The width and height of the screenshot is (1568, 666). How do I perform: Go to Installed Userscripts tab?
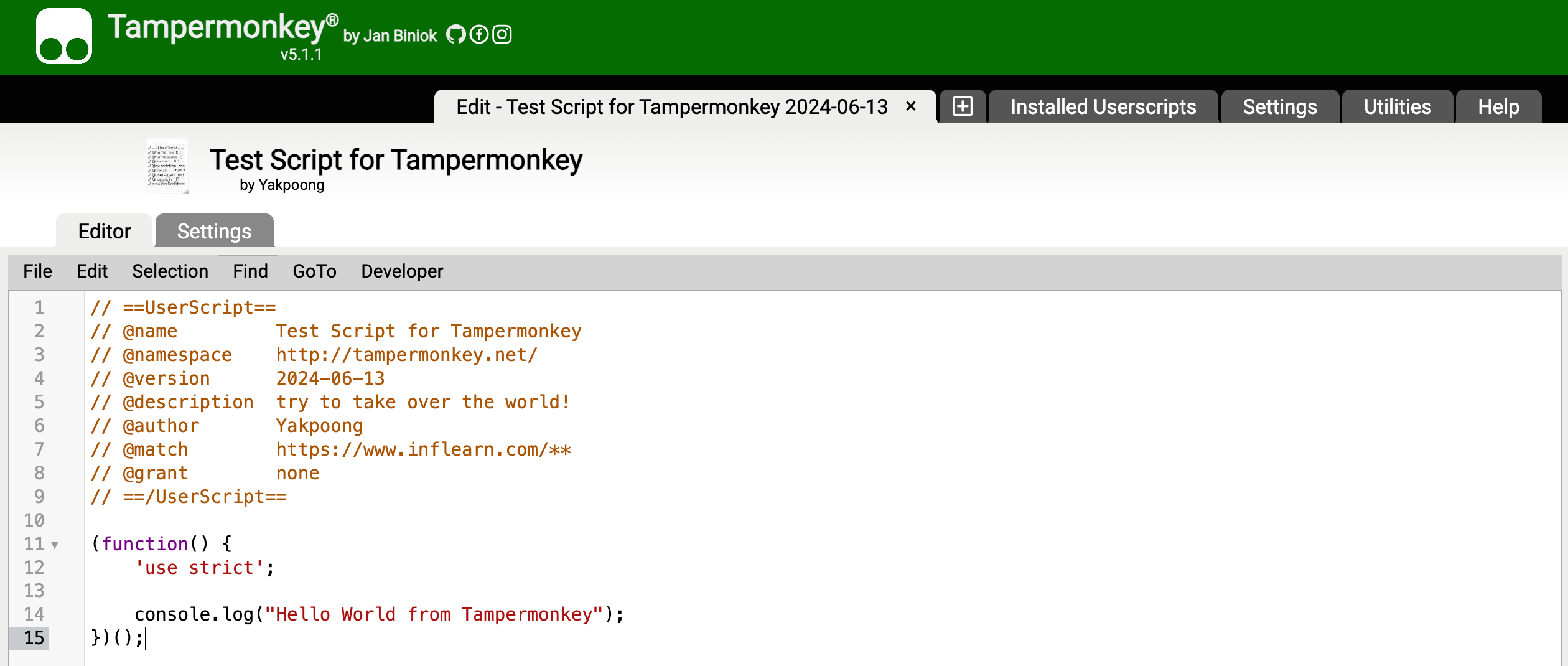point(1103,107)
